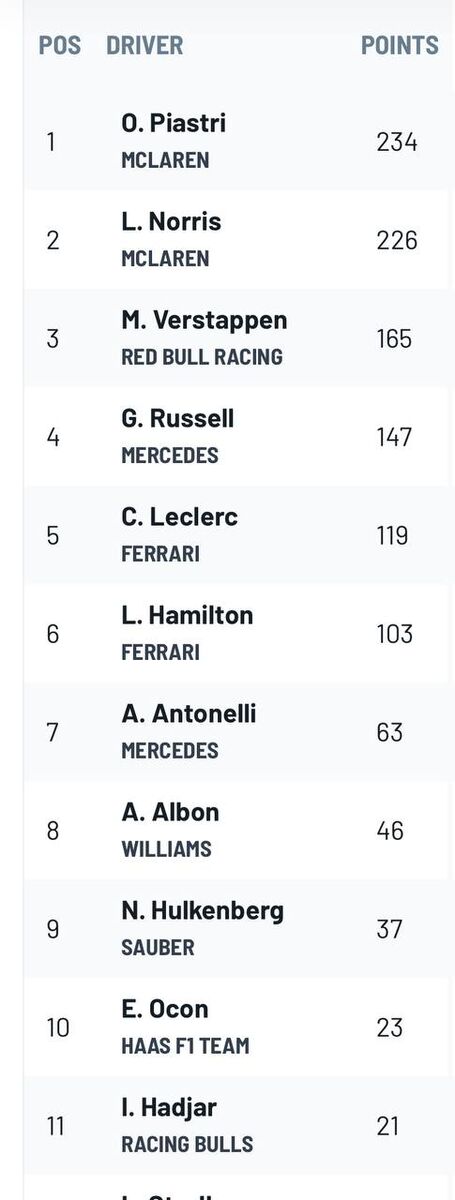Open L. Hamilton driver entry
Image resolution: width=455 pixels, height=1200 pixels.
coord(237,633)
